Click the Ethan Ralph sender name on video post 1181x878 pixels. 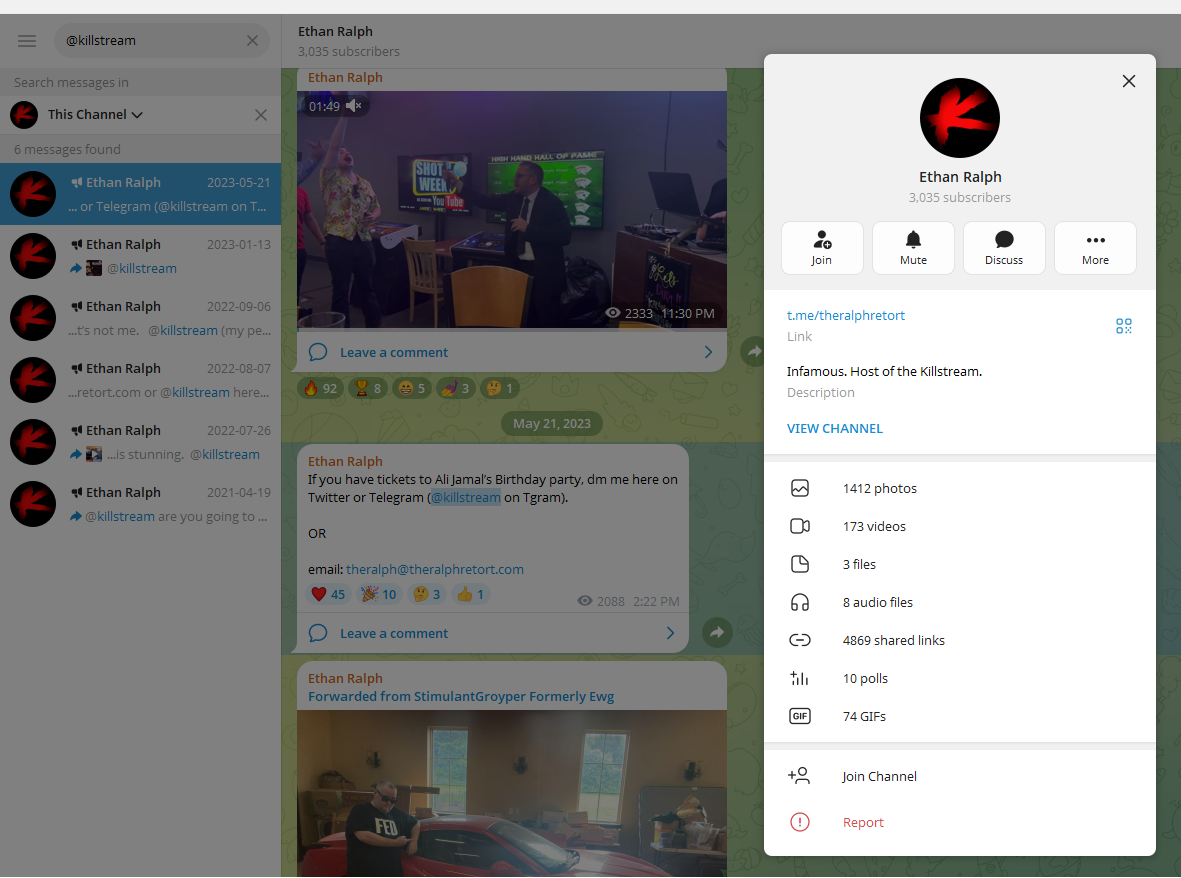tap(345, 78)
